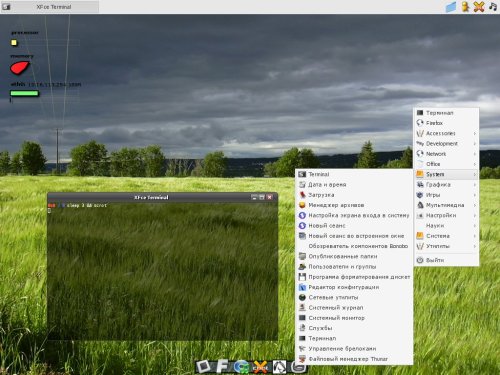This screenshot has width=500, height=375.
Task: Open Terminal in the System submenu
Action: 354,174
